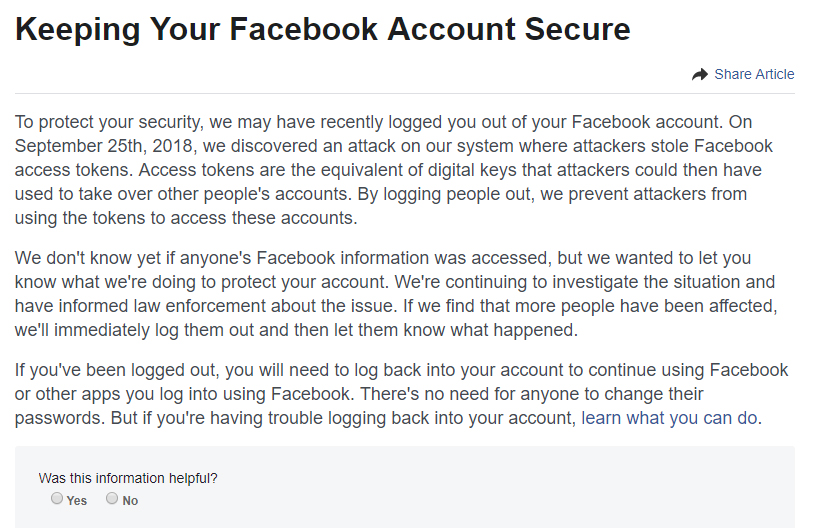Click the paragraph starting 'If you've been logged out'
Screen dimensions: 822x528
(x=401, y=394)
